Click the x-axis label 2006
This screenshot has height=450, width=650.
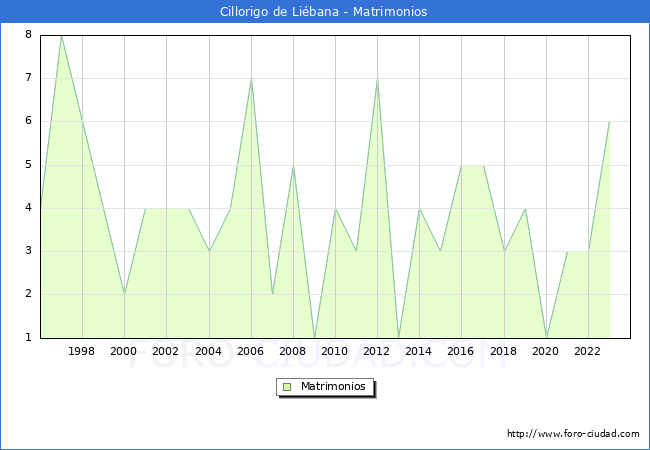coord(250,351)
